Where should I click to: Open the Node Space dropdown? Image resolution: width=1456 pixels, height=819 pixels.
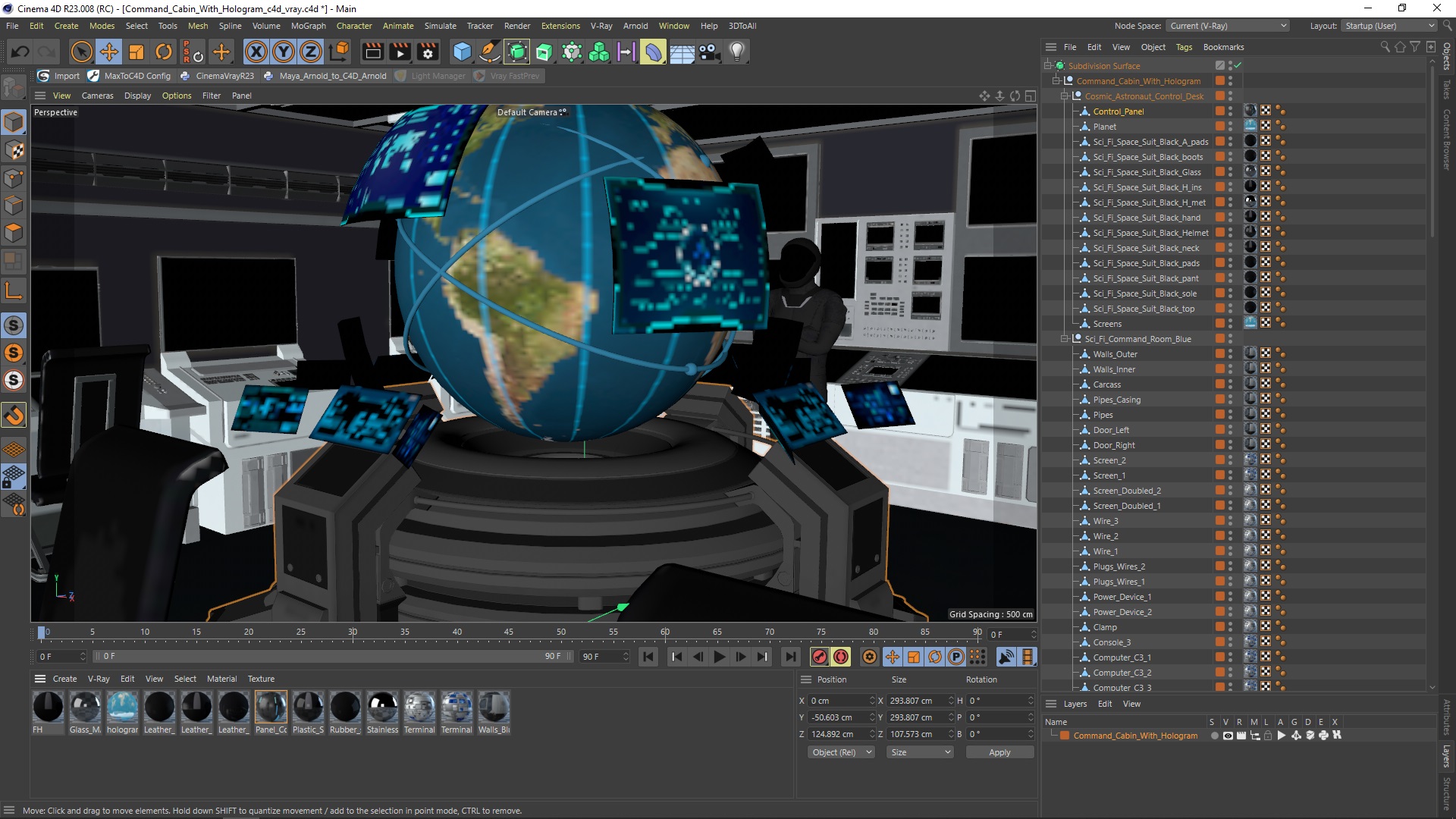1228,26
